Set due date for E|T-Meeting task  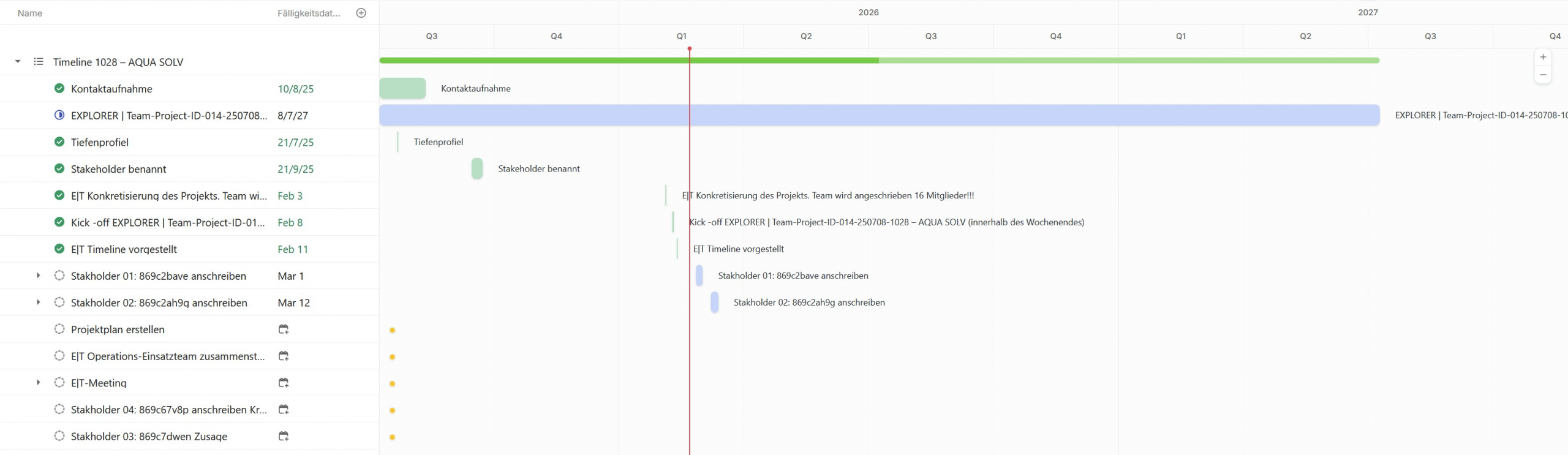[x=284, y=383]
